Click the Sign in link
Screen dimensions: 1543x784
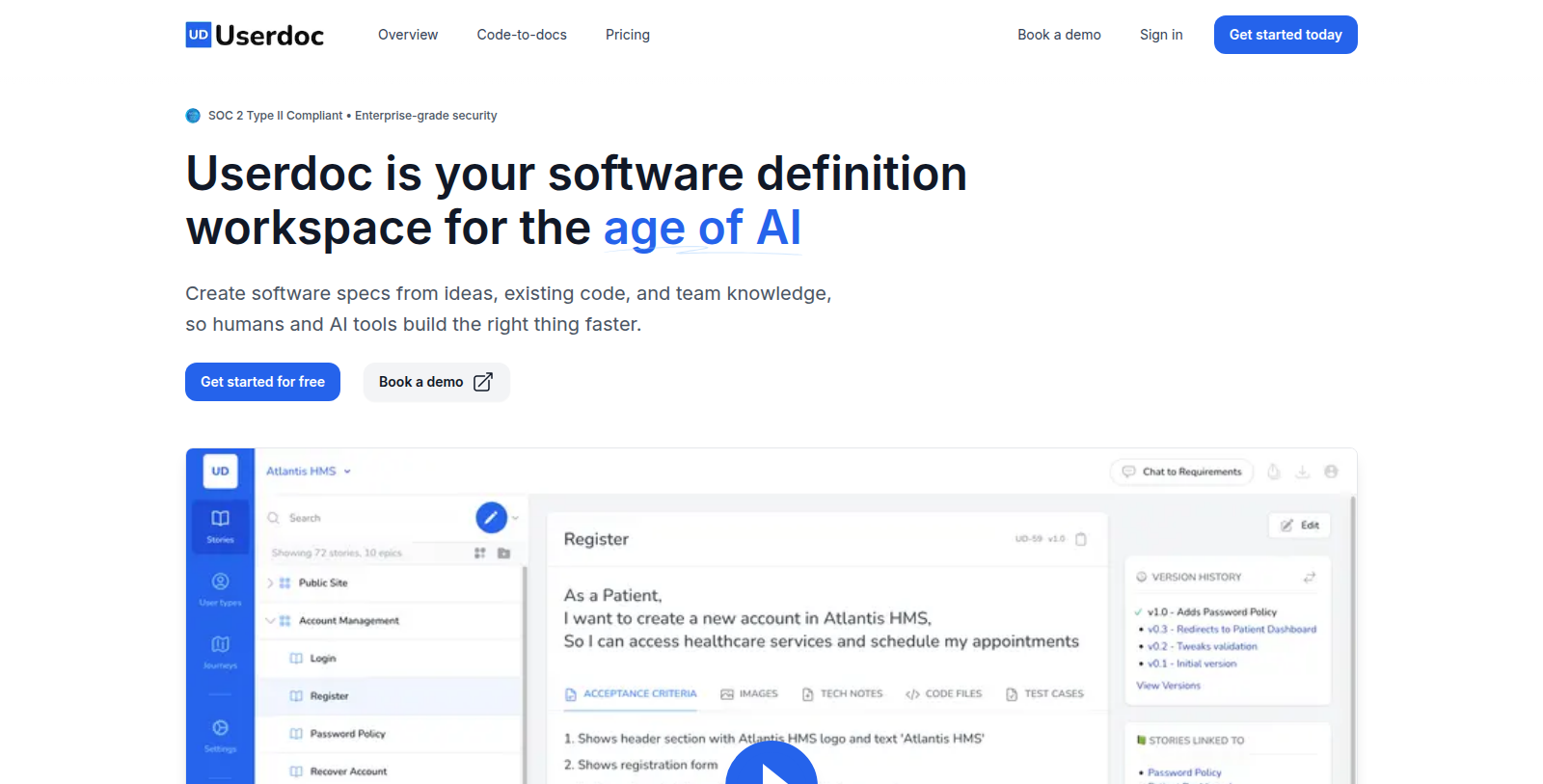pyautogui.click(x=1161, y=35)
